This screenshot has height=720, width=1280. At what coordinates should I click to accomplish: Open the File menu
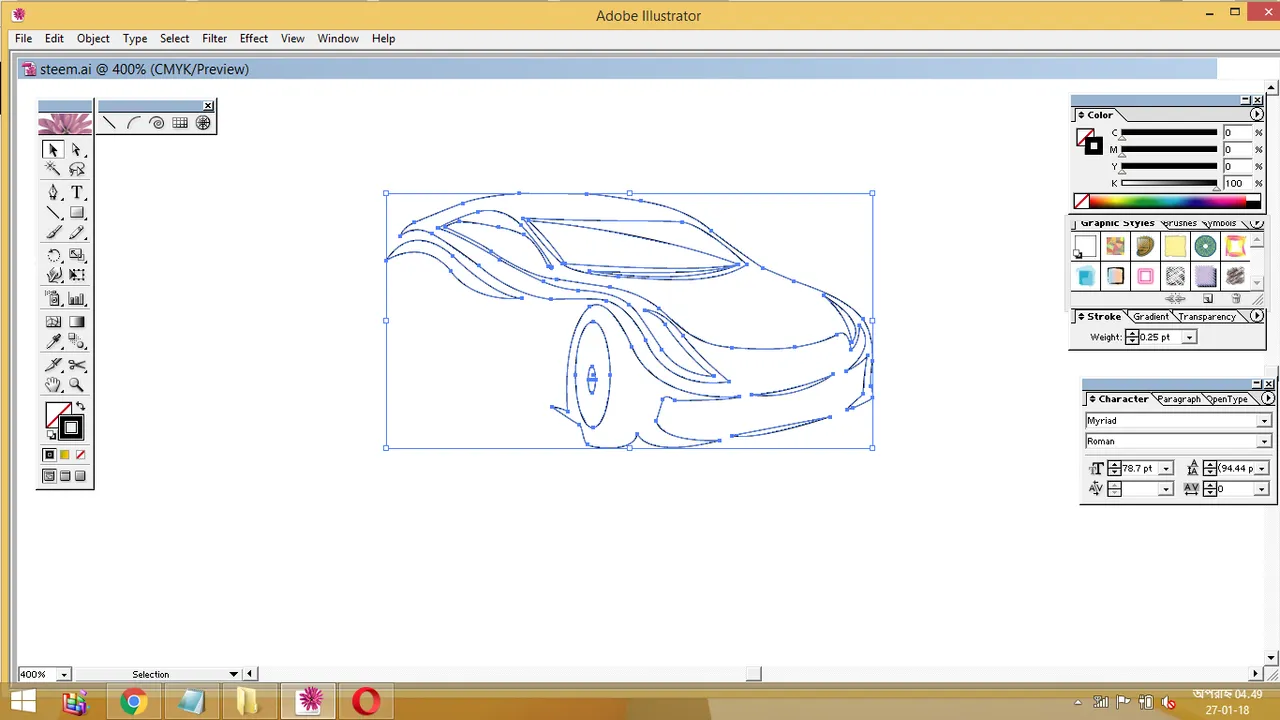coord(23,38)
